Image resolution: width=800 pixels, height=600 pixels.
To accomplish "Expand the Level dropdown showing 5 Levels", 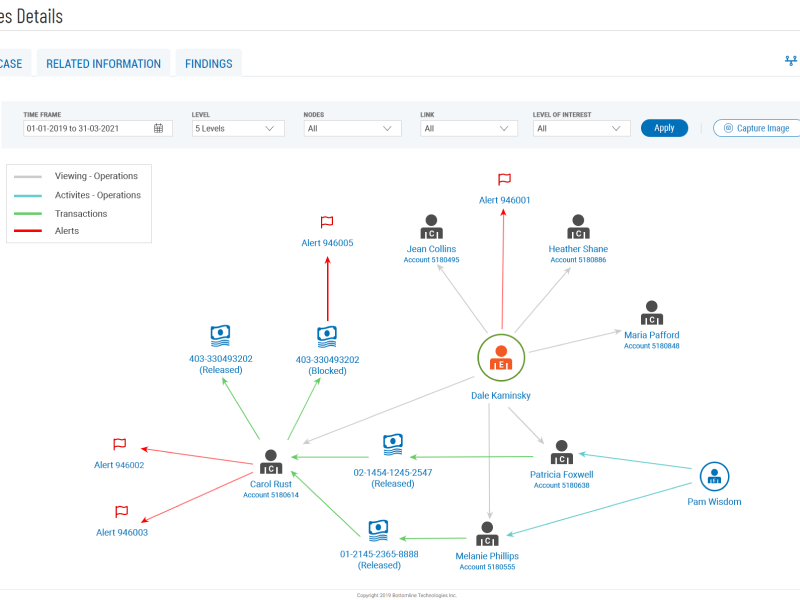I will [238, 128].
